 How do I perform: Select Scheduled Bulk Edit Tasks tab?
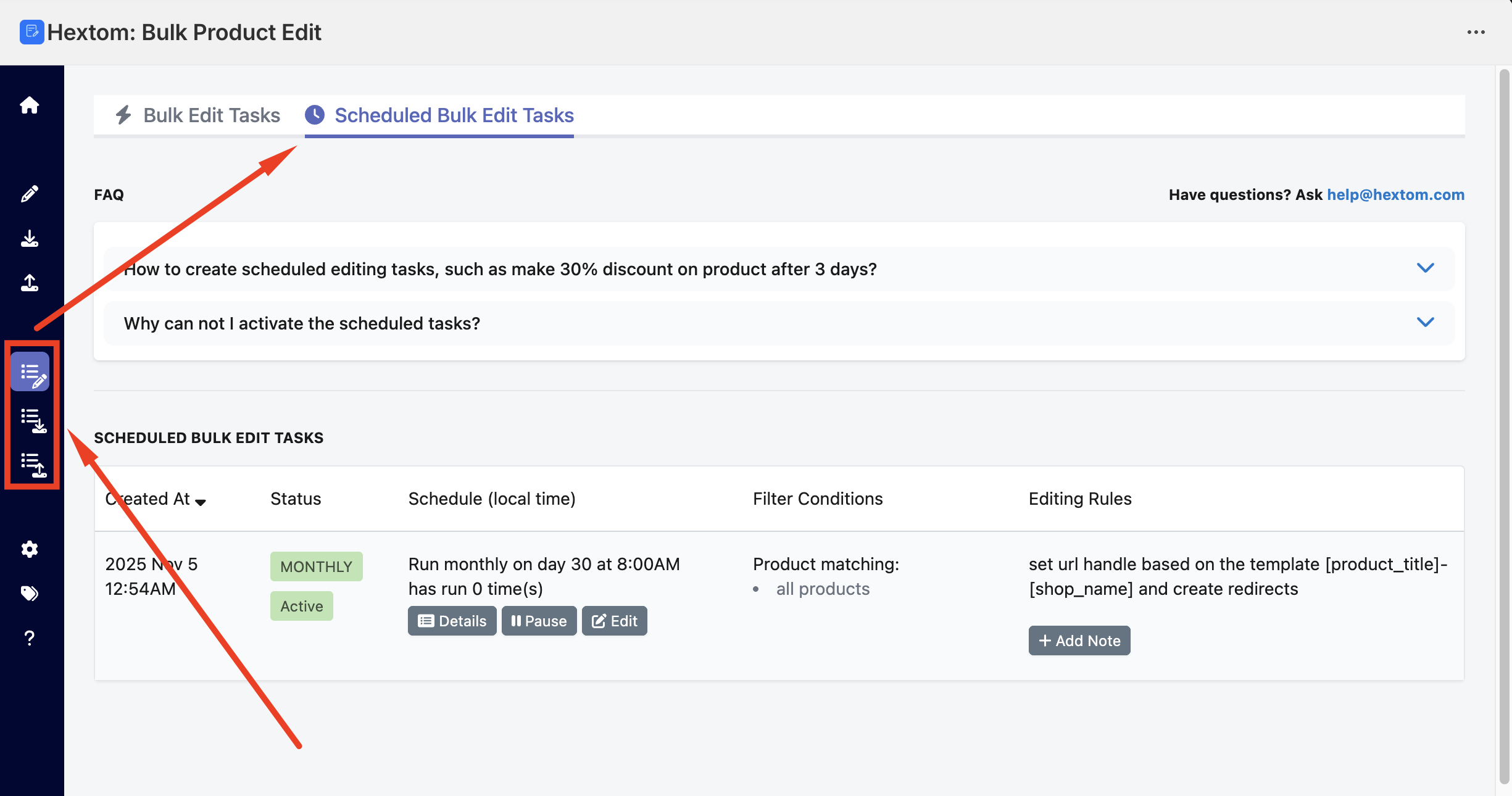(x=439, y=115)
